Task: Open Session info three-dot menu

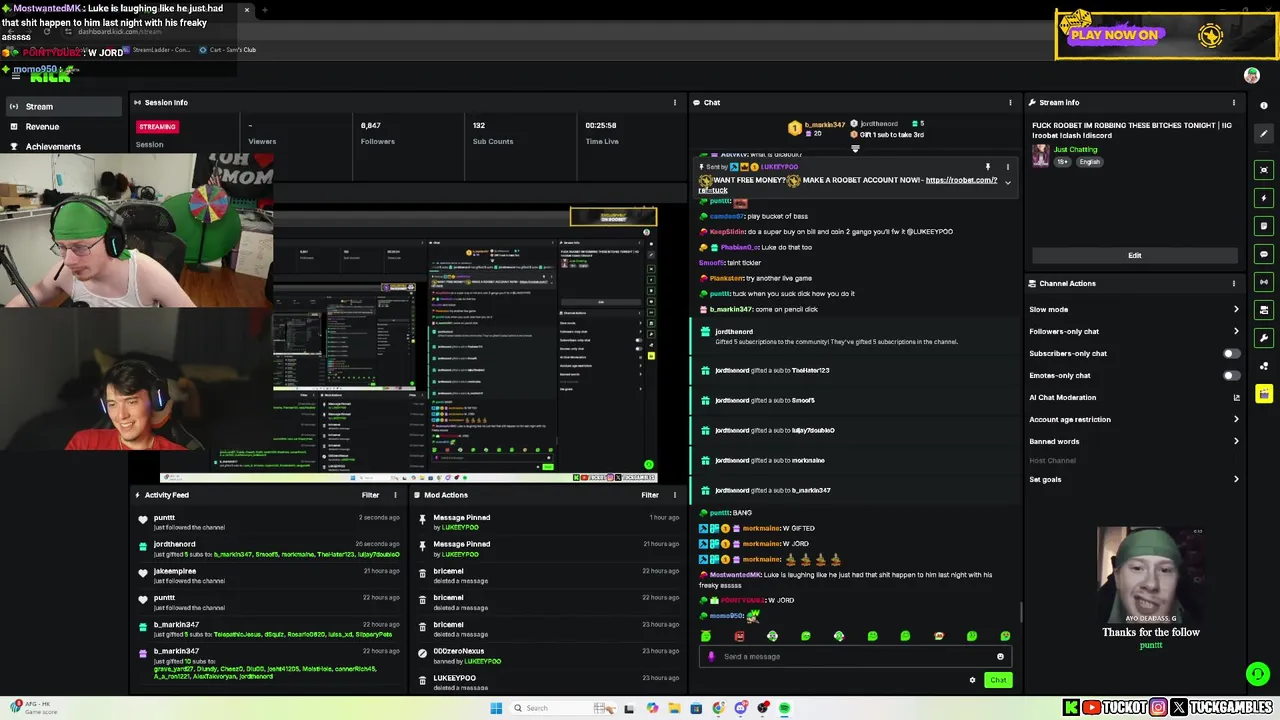Action: tap(674, 102)
